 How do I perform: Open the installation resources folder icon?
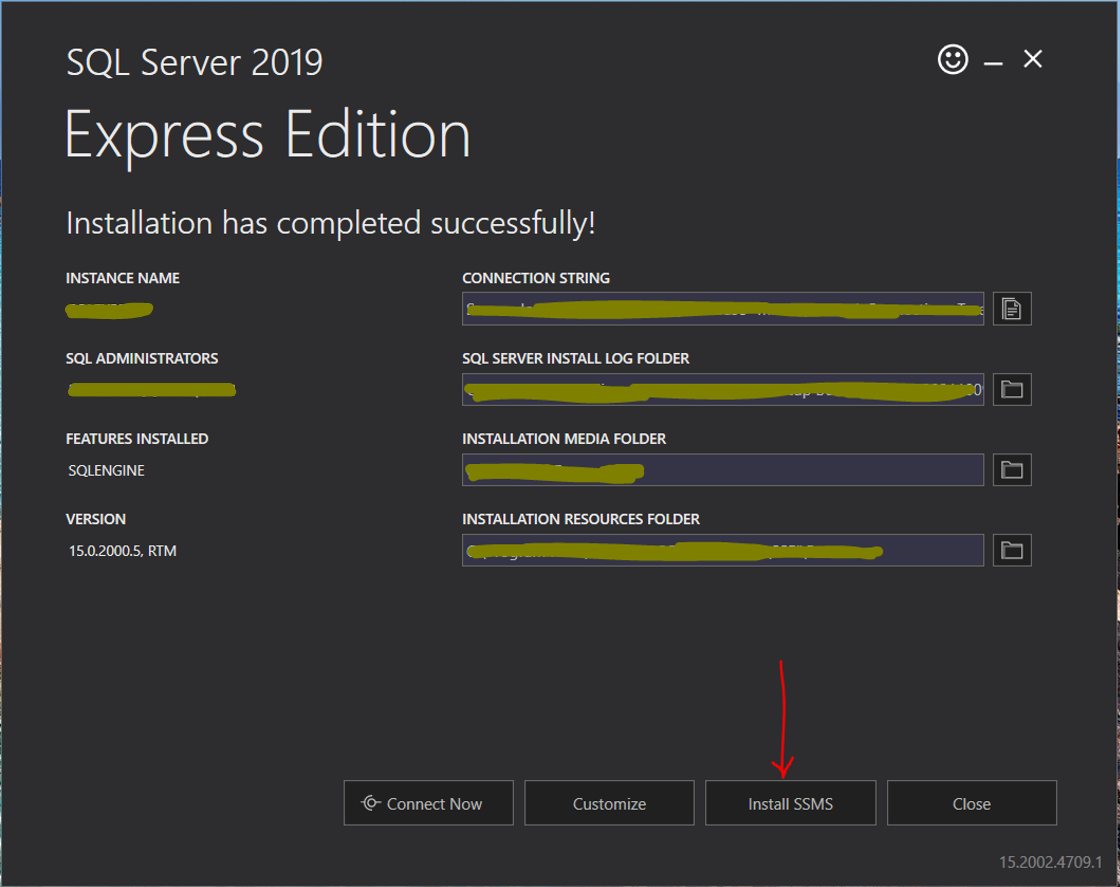coord(1011,550)
